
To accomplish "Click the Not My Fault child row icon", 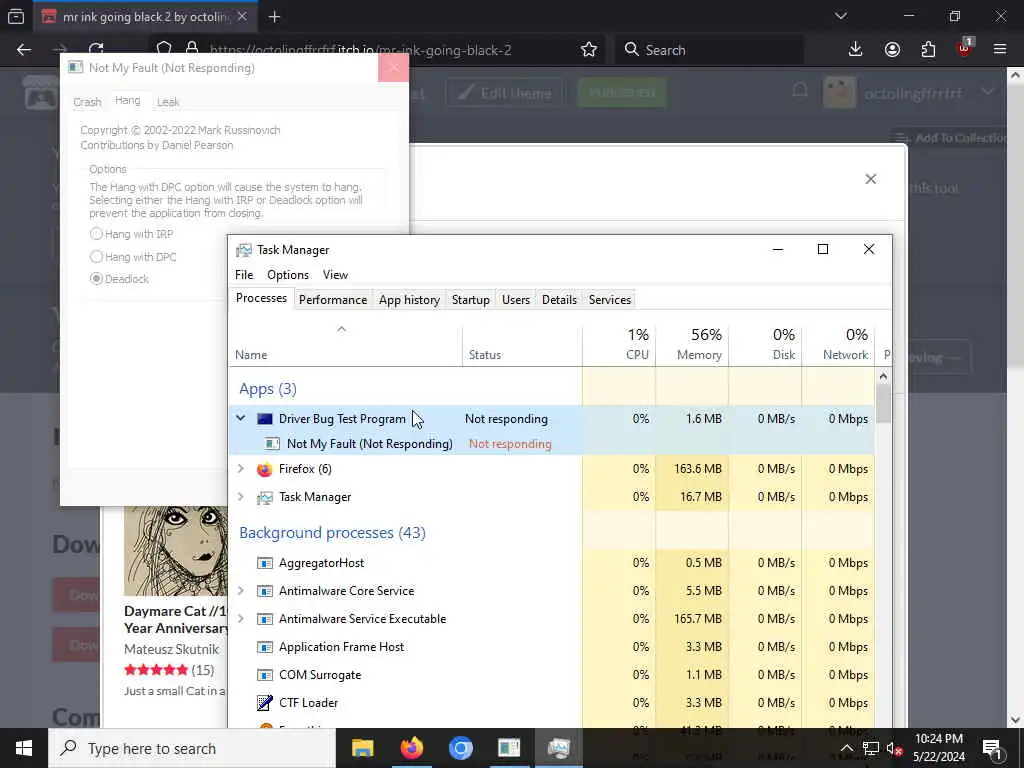I will pyautogui.click(x=272, y=443).
